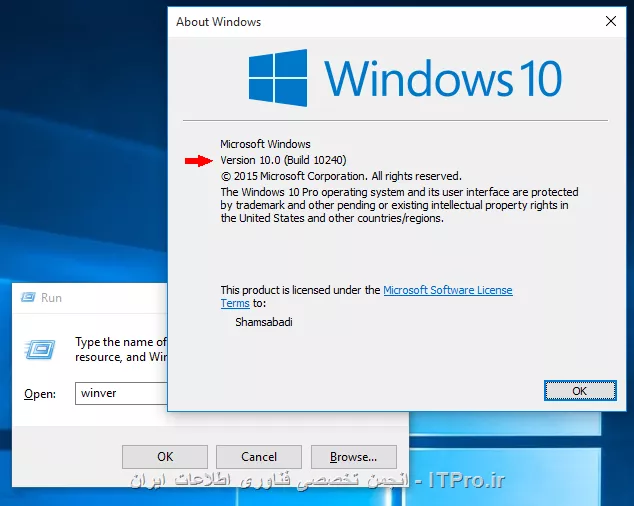Click the Windows 10 Pro trademark paragraph

pyautogui.click(x=399, y=205)
